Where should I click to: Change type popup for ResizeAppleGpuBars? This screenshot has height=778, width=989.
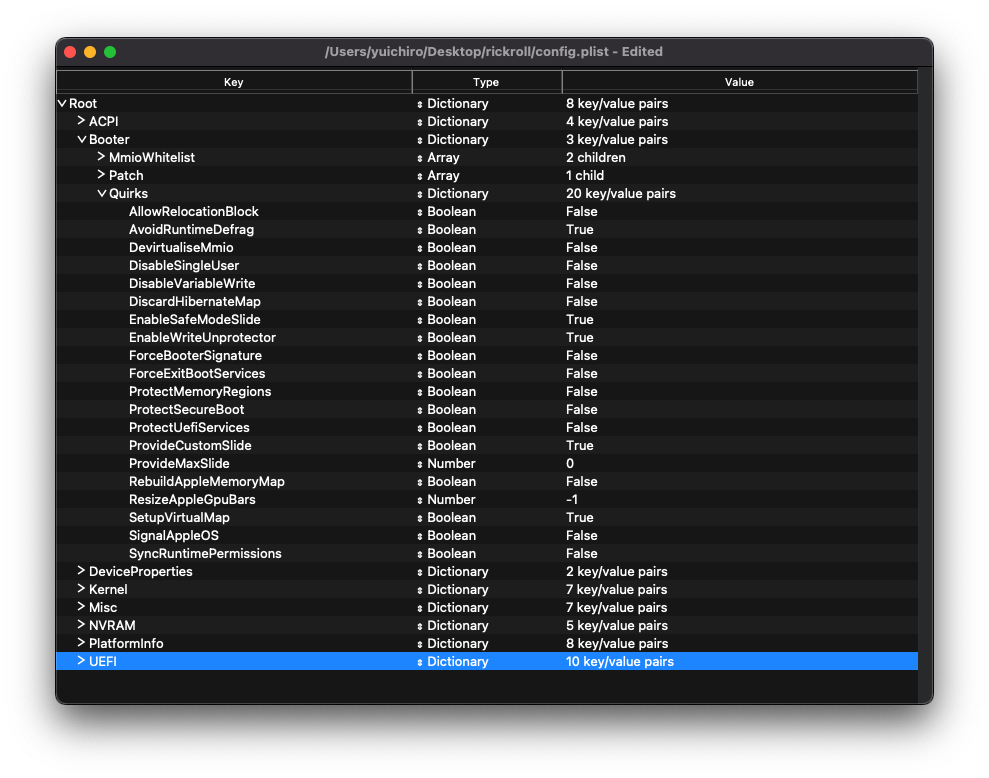420,500
